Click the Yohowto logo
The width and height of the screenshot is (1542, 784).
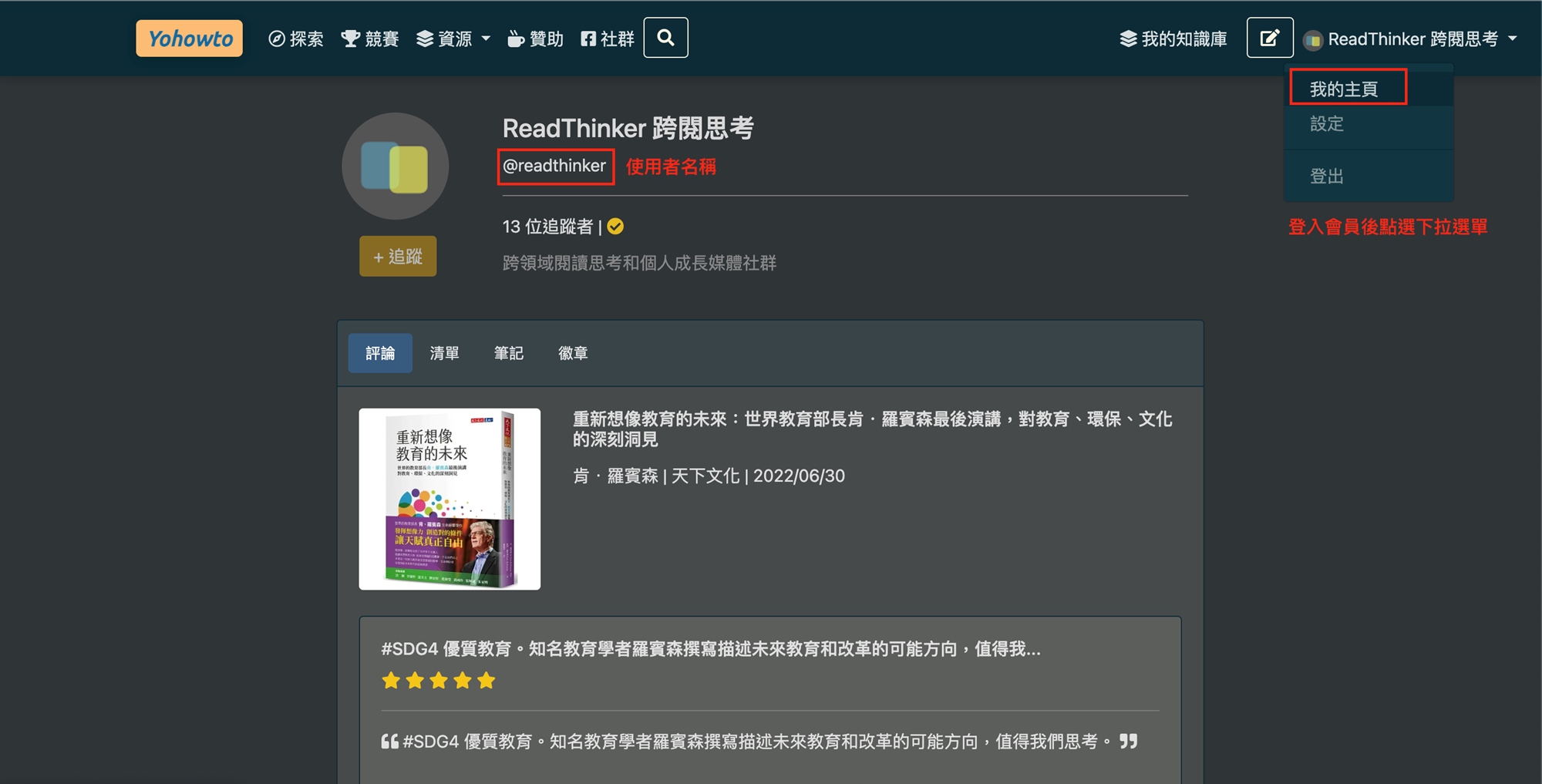(x=189, y=39)
